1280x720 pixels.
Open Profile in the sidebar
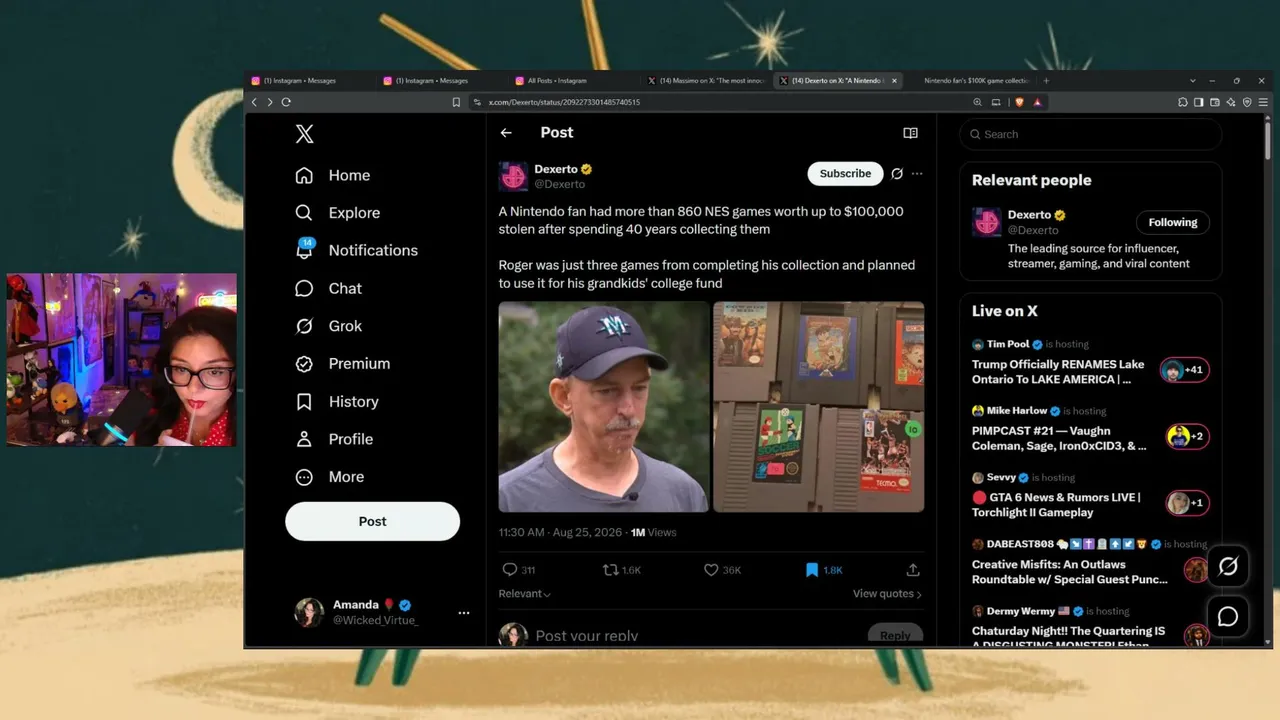334,439
